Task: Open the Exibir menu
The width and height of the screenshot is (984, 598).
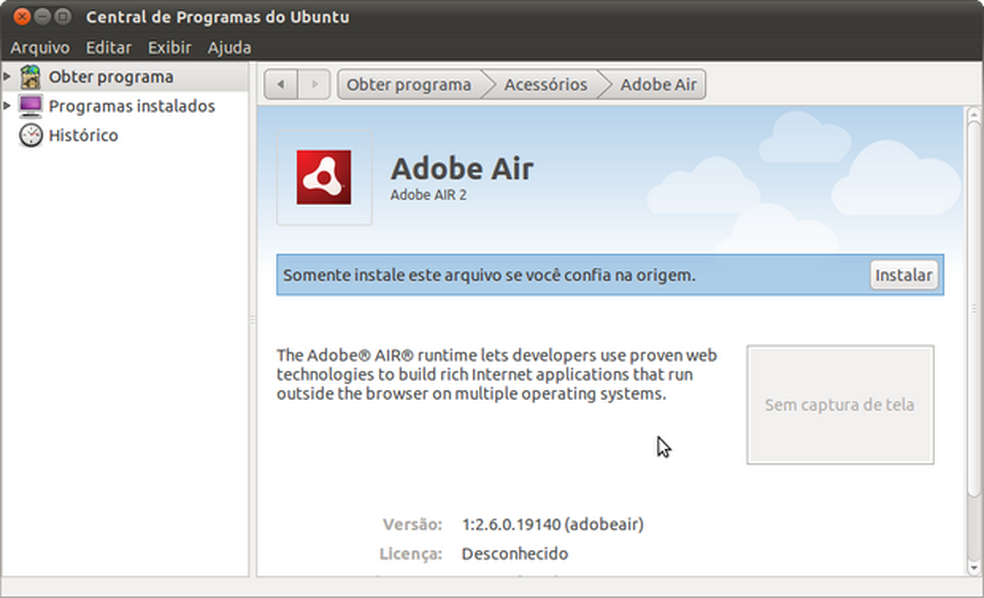Action: (x=169, y=47)
